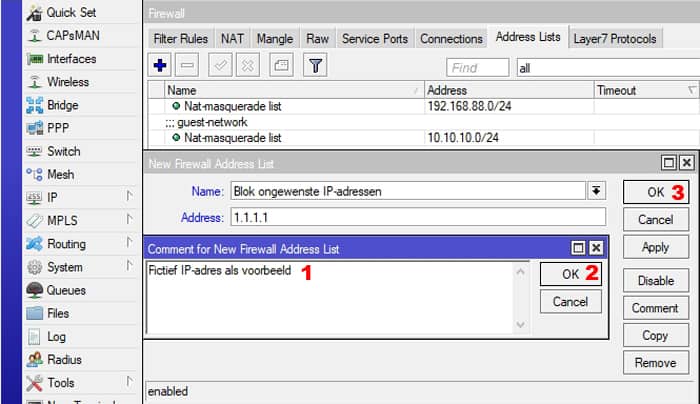Click Cancel in New Firewall Address List
The height and width of the screenshot is (404, 700).
pyautogui.click(x=656, y=220)
